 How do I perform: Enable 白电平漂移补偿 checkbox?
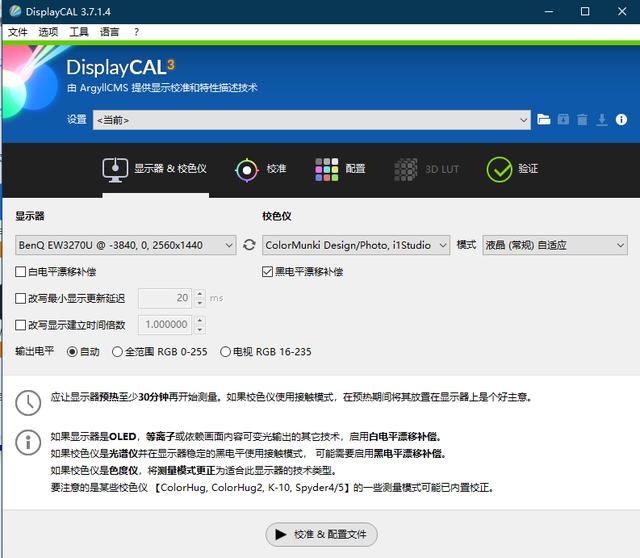pos(20,272)
